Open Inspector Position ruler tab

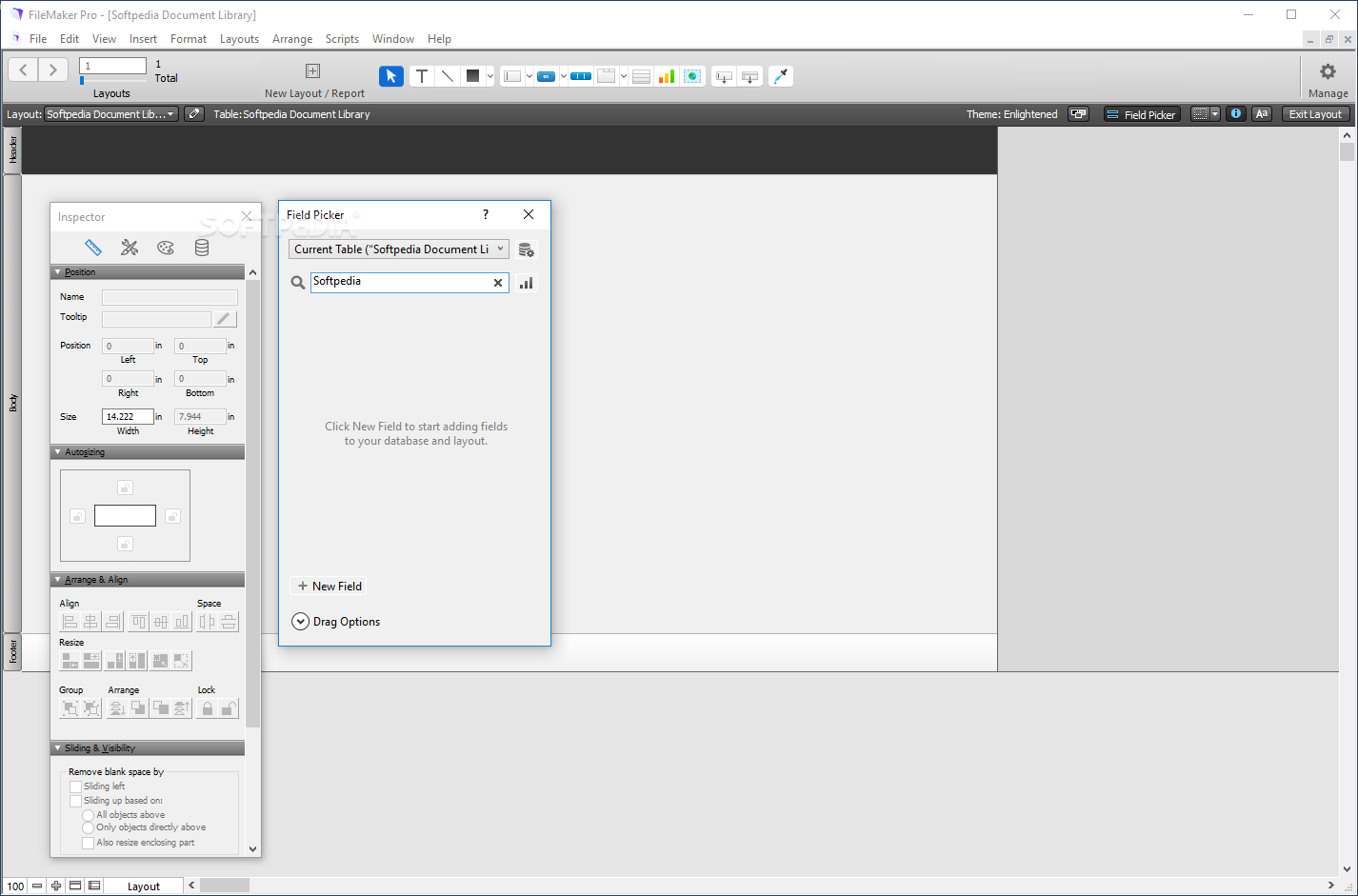[93, 248]
